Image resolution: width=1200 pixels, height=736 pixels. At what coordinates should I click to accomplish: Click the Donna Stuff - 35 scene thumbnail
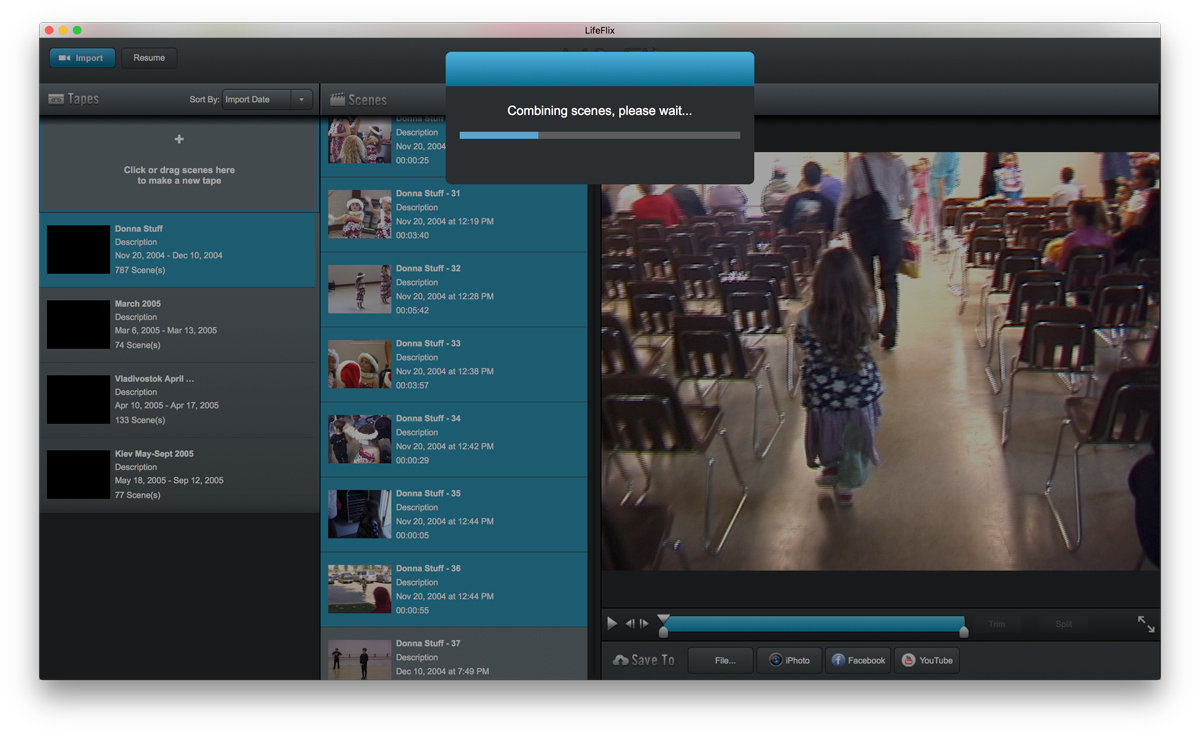pyautogui.click(x=359, y=514)
